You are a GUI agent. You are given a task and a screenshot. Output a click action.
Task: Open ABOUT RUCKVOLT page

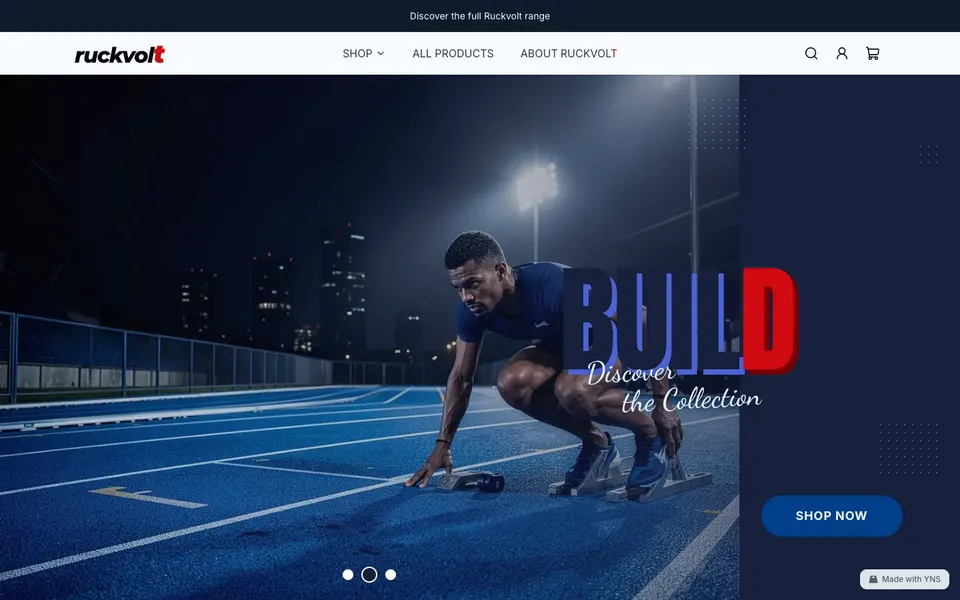[x=568, y=53]
